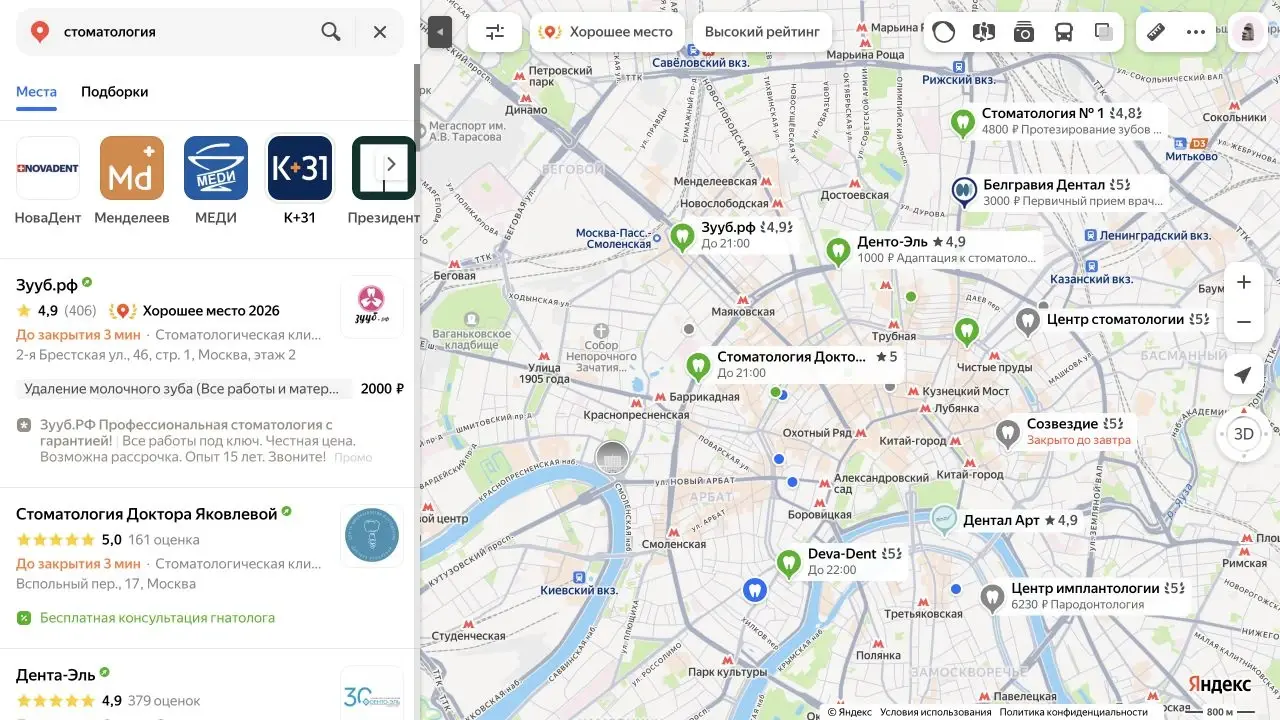Click the green pin near Чистые пруды

966,331
